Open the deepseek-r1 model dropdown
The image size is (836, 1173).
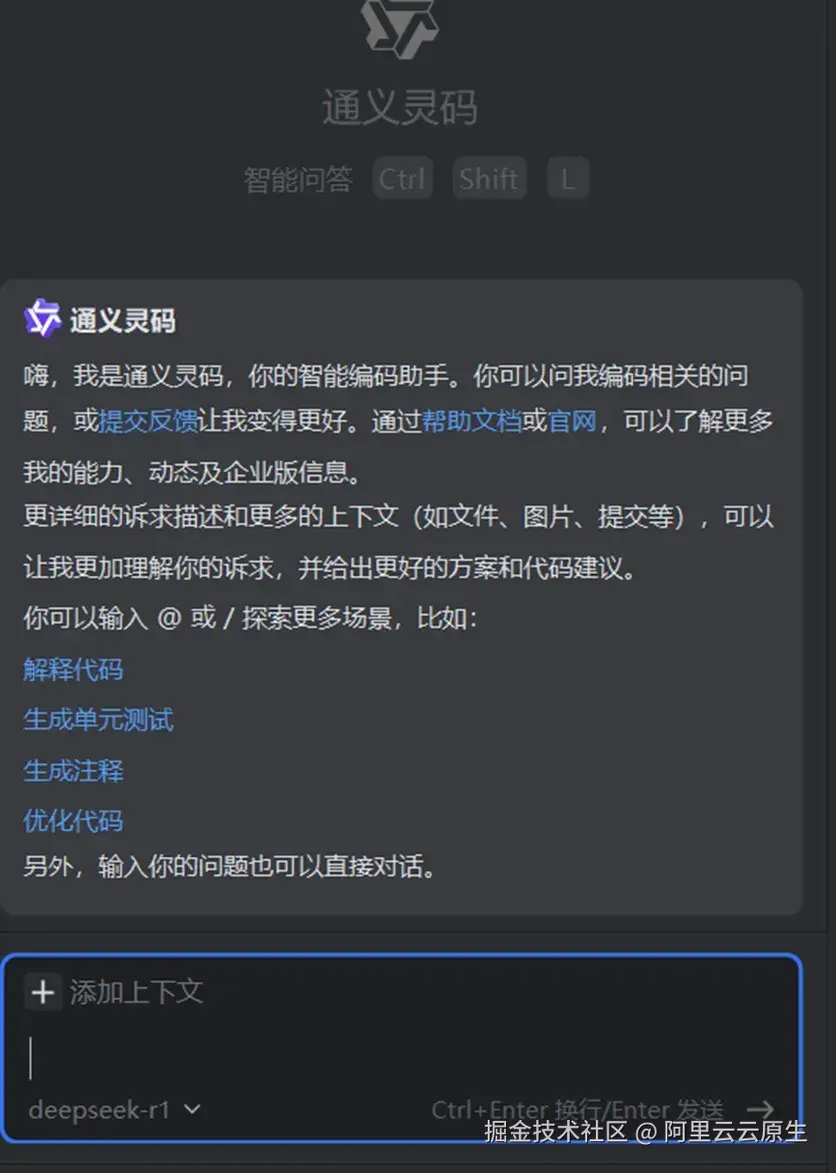114,1109
